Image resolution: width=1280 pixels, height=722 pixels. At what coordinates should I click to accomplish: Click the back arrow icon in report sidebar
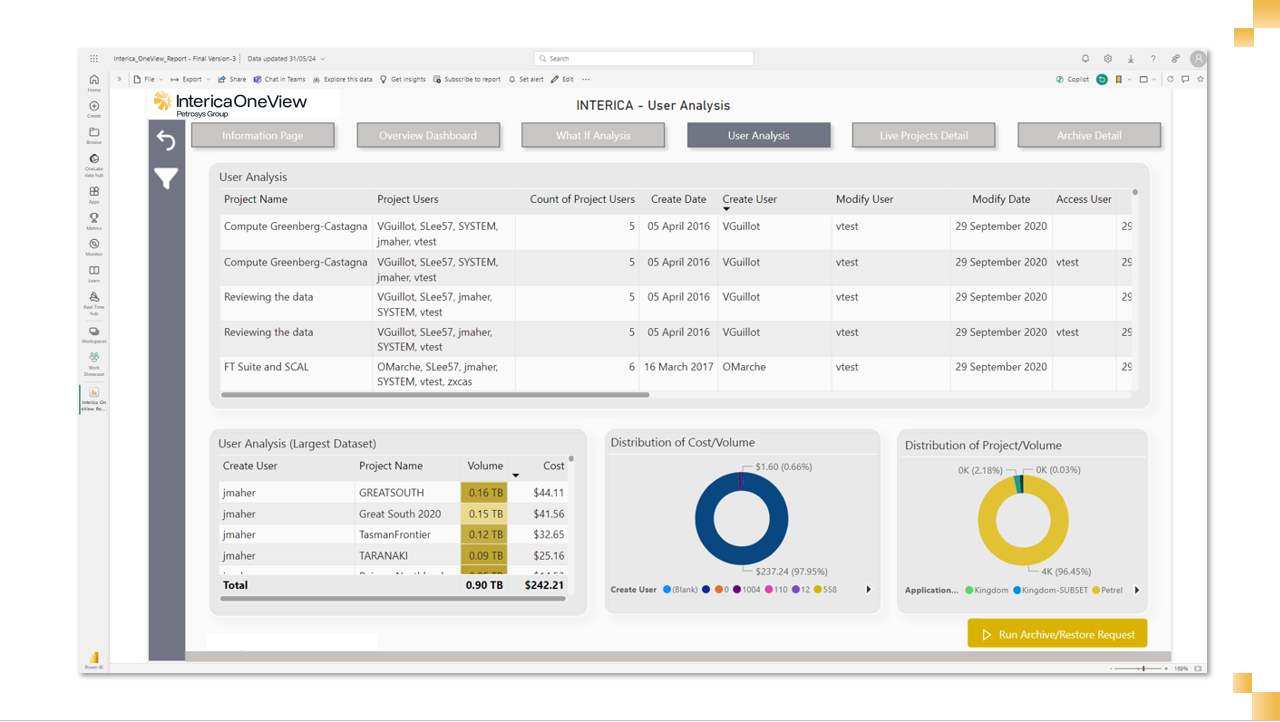[x=166, y=141]
